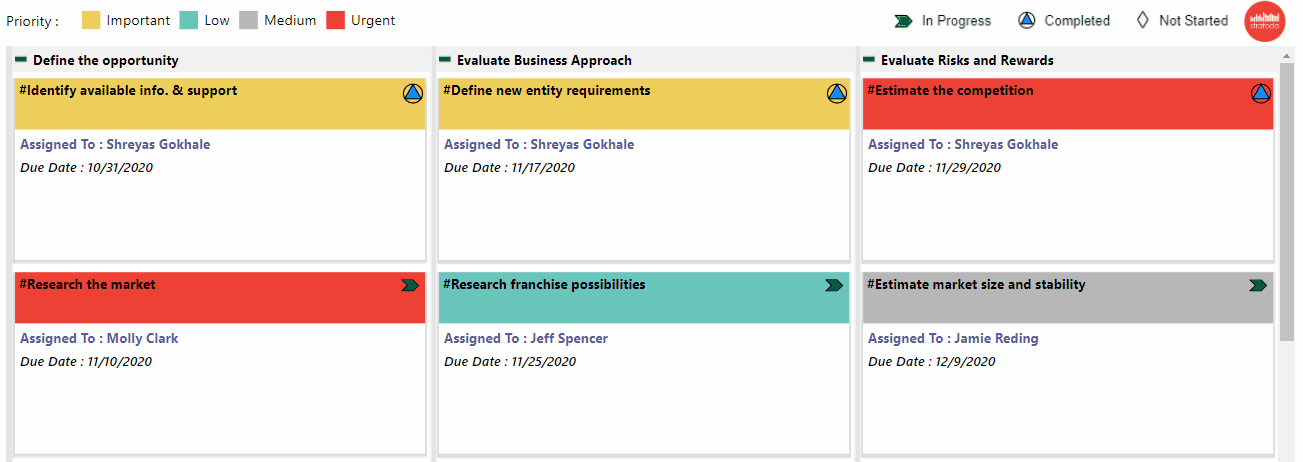Collapse the Define the opportunity column
Viewport: 1303px width, 462px height.
[21, 60]
